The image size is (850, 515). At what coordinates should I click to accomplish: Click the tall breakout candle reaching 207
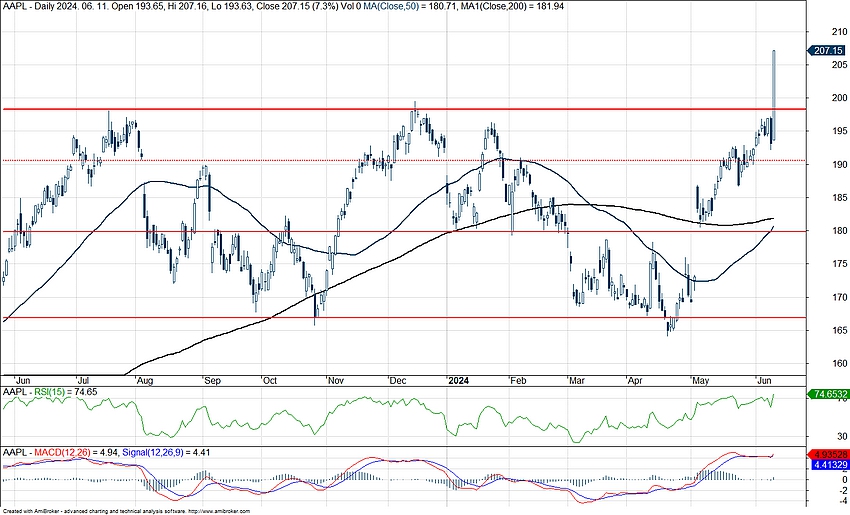[x=774, y=95]
